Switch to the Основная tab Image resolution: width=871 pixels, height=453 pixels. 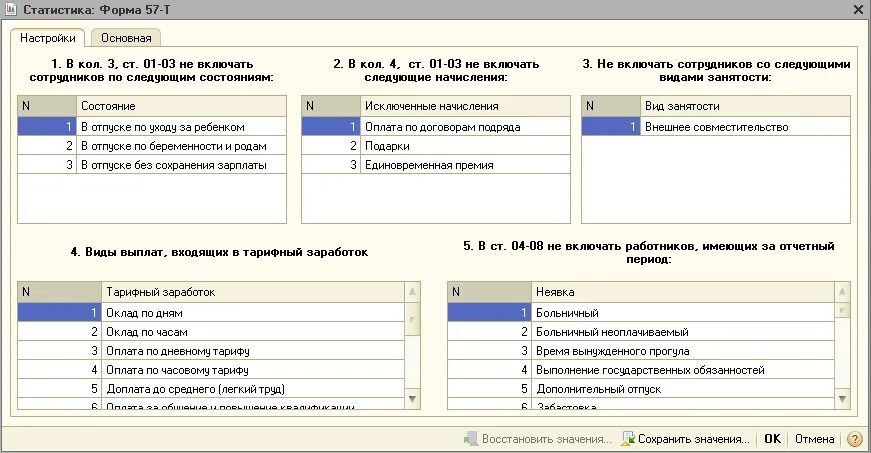(126, 38)
